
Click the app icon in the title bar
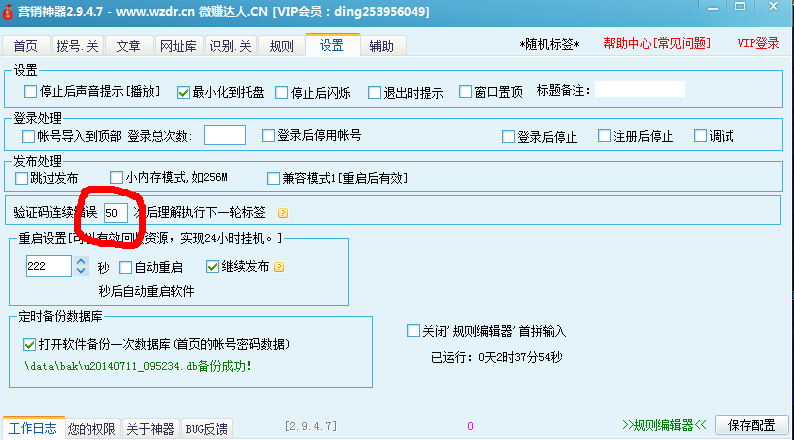(x=9, y=11)
